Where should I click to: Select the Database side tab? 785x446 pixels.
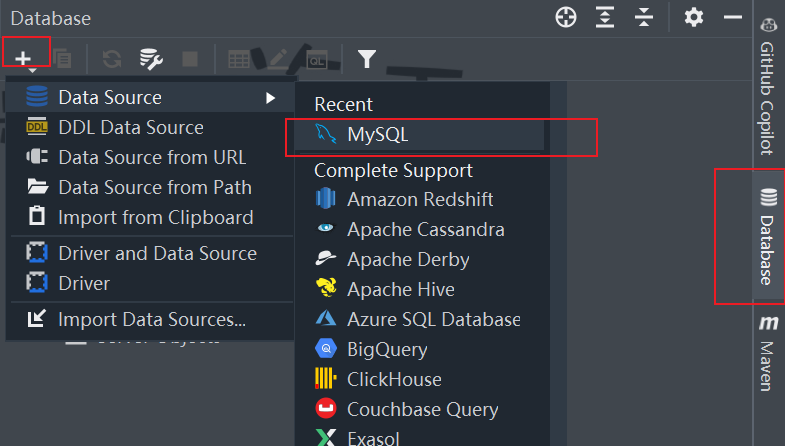click(x=768, y=236)
